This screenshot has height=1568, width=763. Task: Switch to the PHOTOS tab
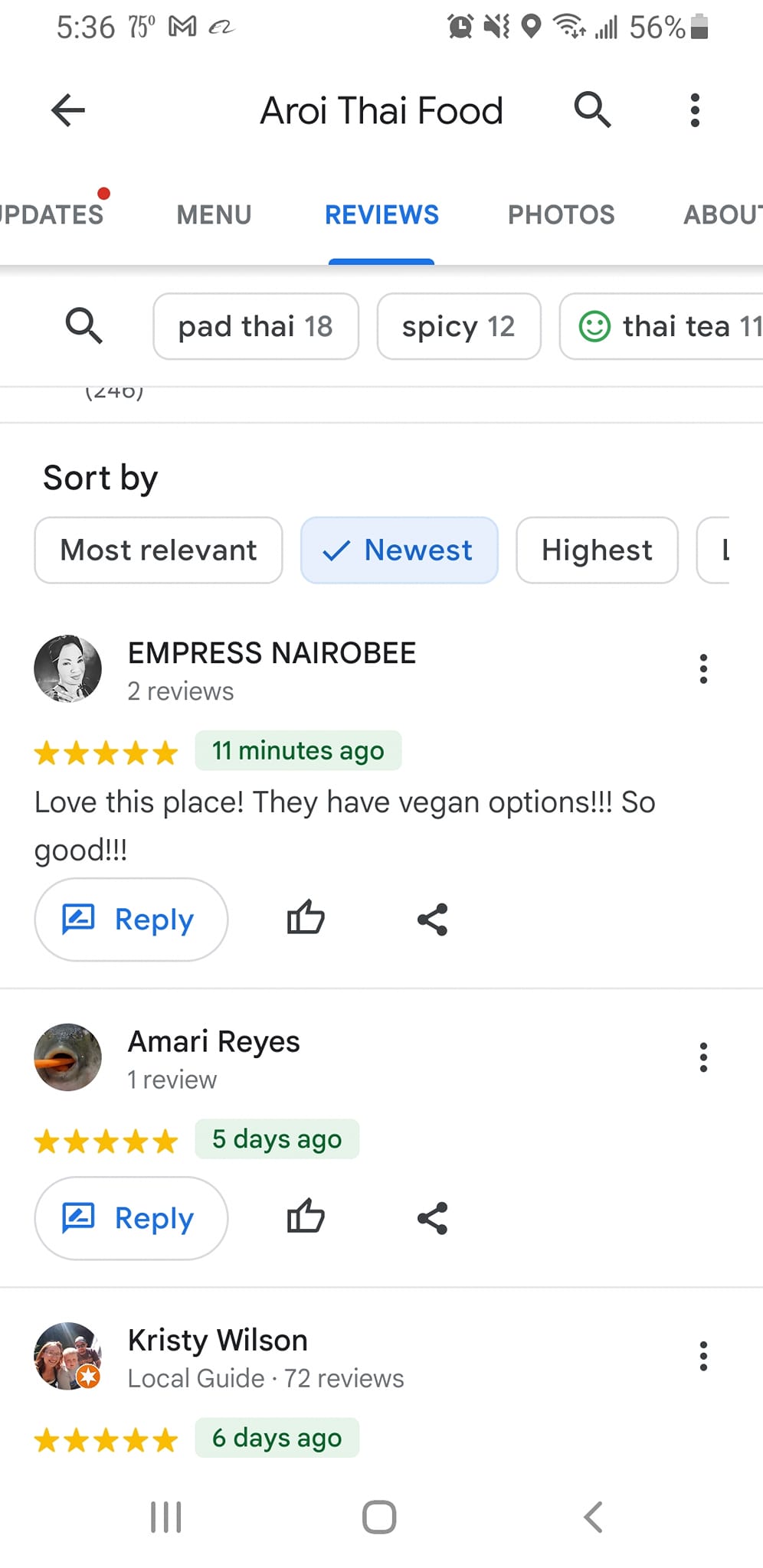click(x=562, y=215)
